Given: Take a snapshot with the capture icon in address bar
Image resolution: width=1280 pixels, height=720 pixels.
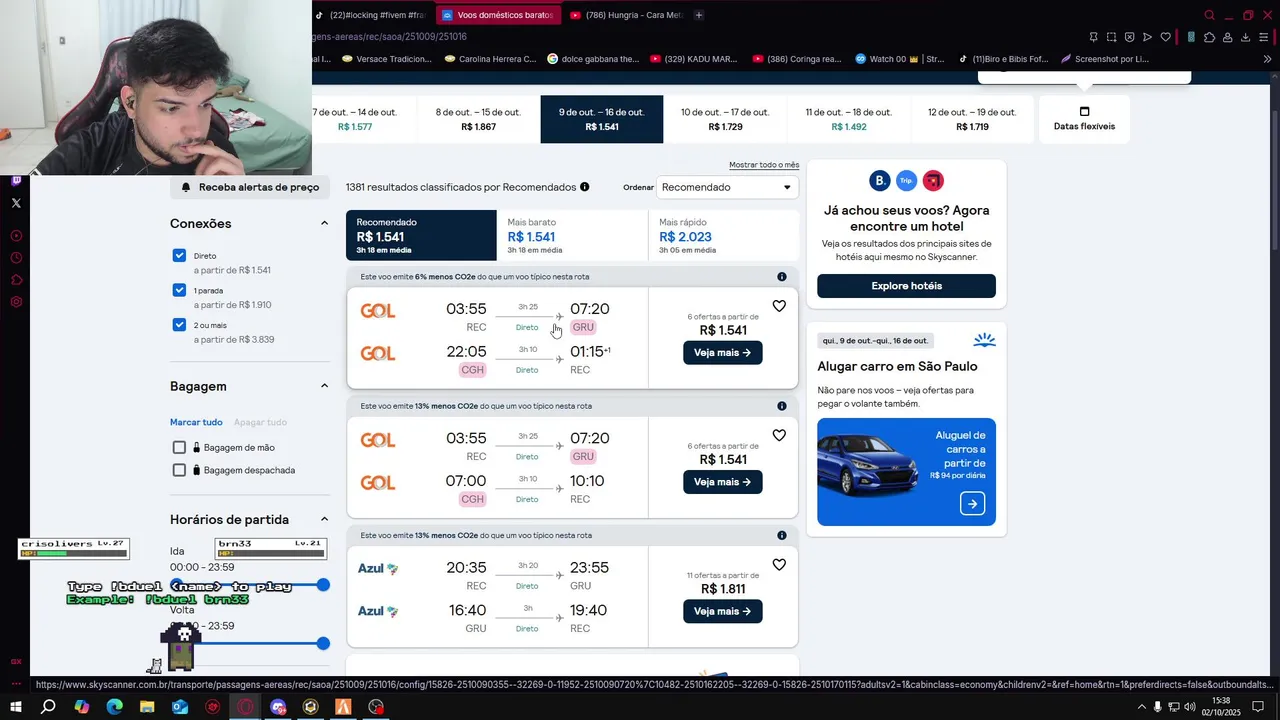Looking at the screenshot, I should pyautogui.click(x=1111, y=37).
